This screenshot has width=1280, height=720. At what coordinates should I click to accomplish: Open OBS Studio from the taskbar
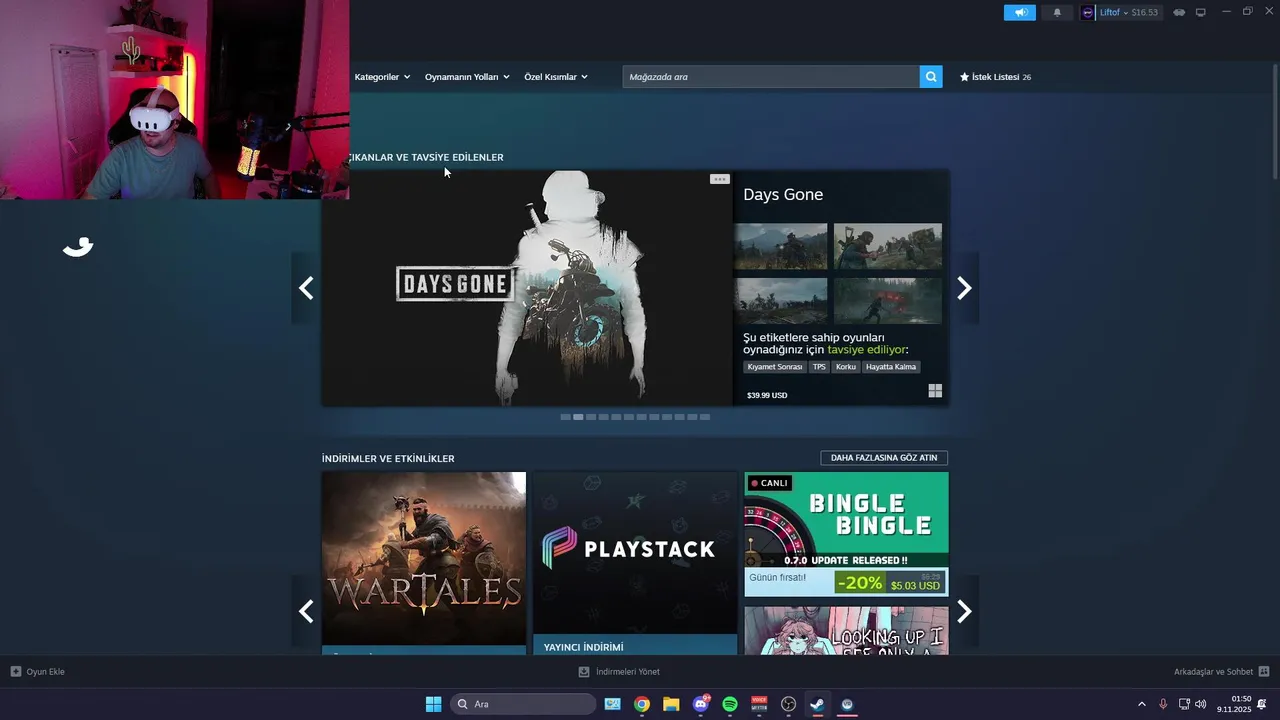[x=788, y=704]
